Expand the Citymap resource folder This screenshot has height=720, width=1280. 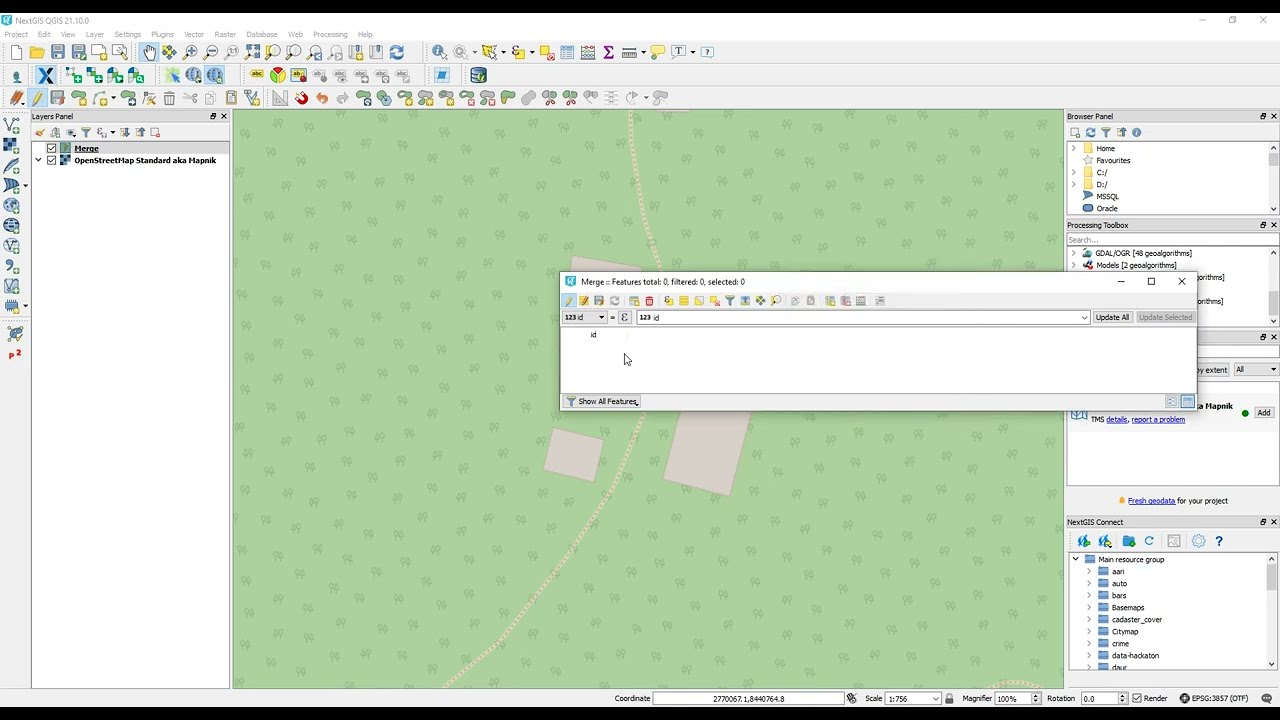coord(1089,631)
